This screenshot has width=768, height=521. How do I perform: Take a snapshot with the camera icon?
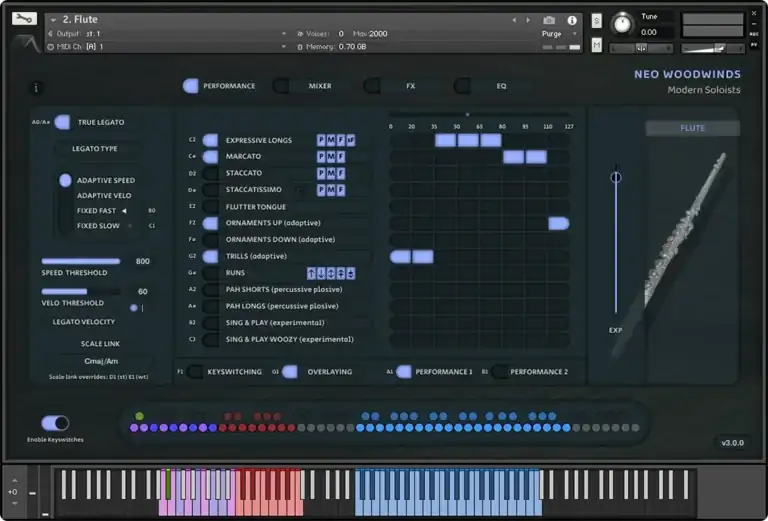tap(549, 20)
